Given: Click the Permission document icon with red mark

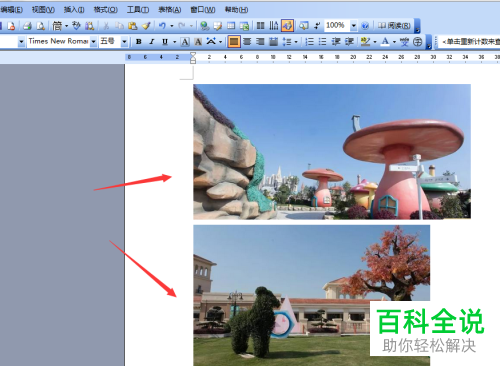Looking at the screenshot, I should pos(11,26).
